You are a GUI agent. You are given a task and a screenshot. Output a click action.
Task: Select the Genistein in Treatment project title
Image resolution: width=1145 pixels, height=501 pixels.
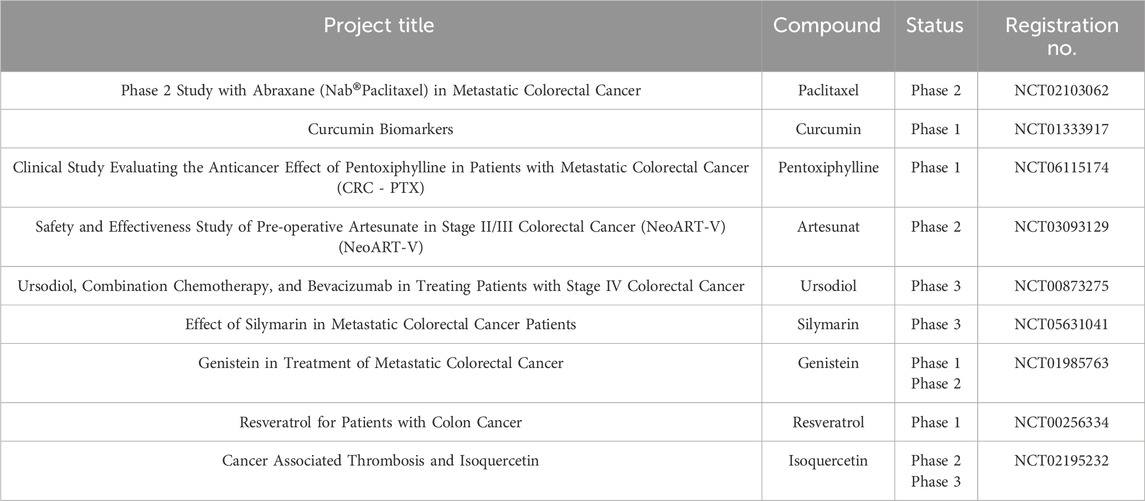pos(380,363)
